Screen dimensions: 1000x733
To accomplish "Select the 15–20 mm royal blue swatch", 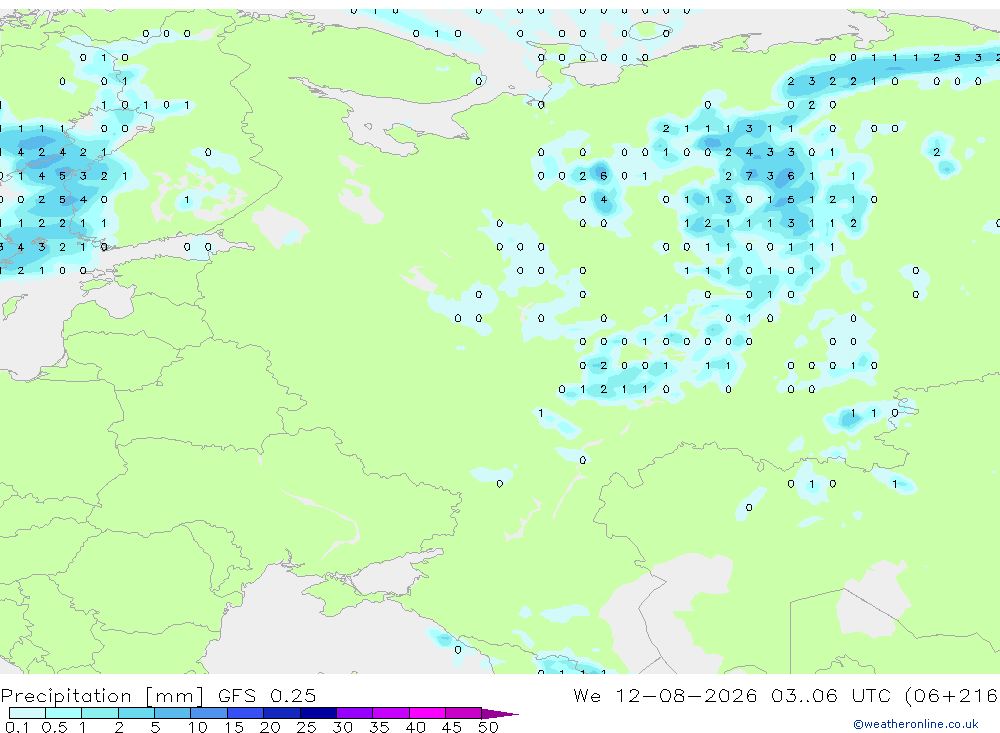I will (x=246, y=713).
